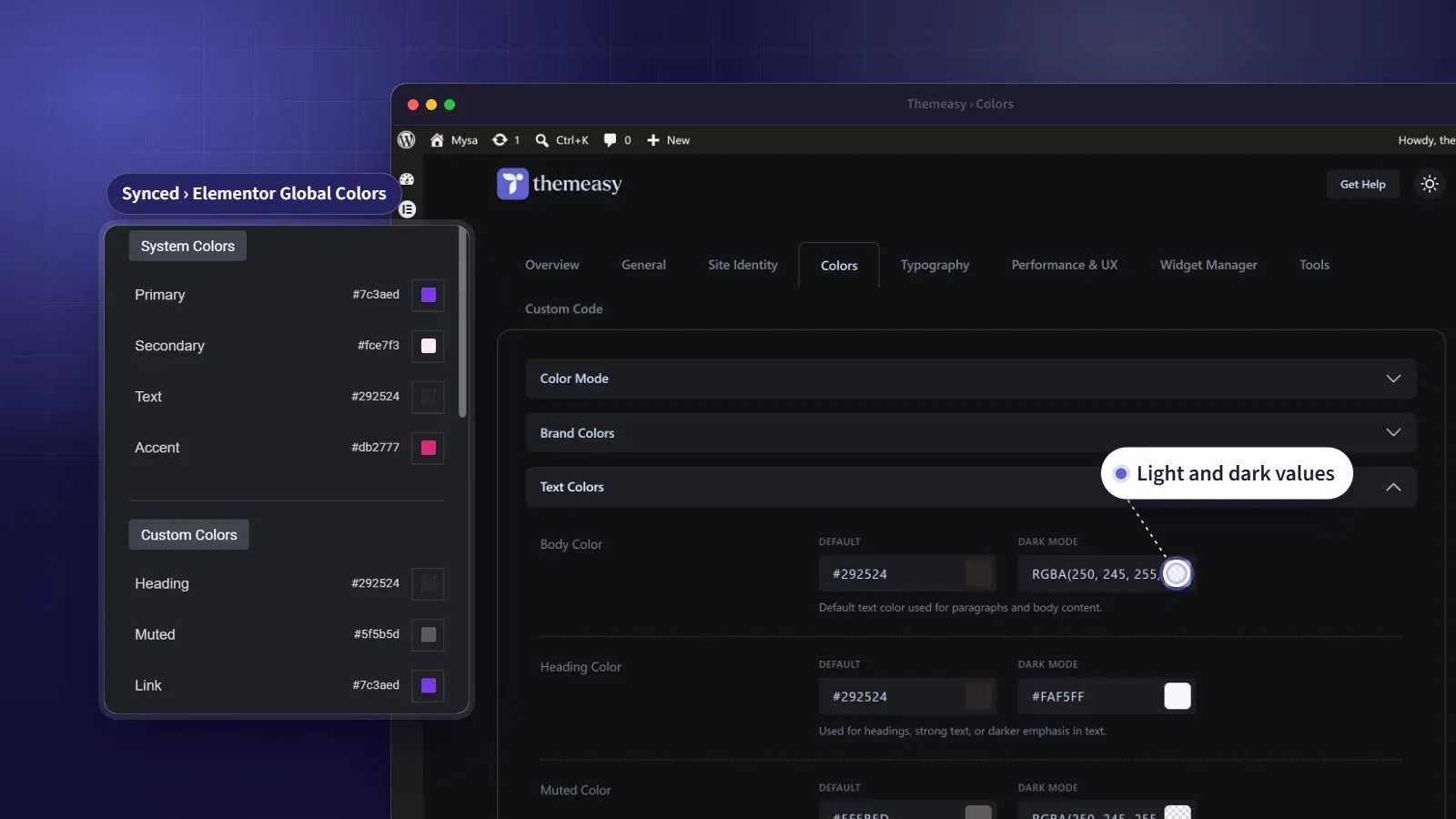This screenshot has width=1456, height=819.
Task: Expand the Color Mode section
Action: coord(971,379)
